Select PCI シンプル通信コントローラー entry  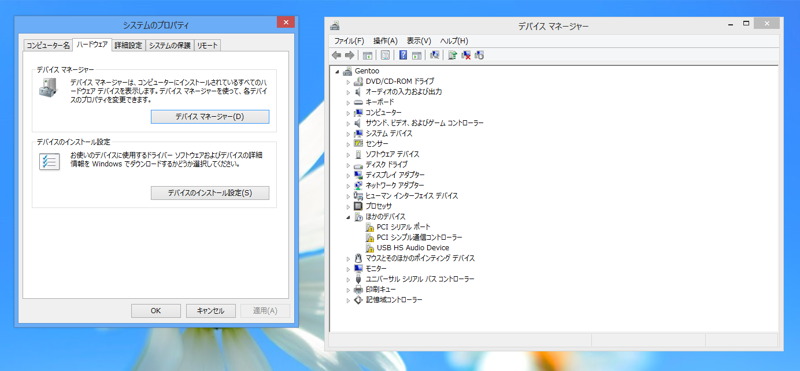click(419, 237)
